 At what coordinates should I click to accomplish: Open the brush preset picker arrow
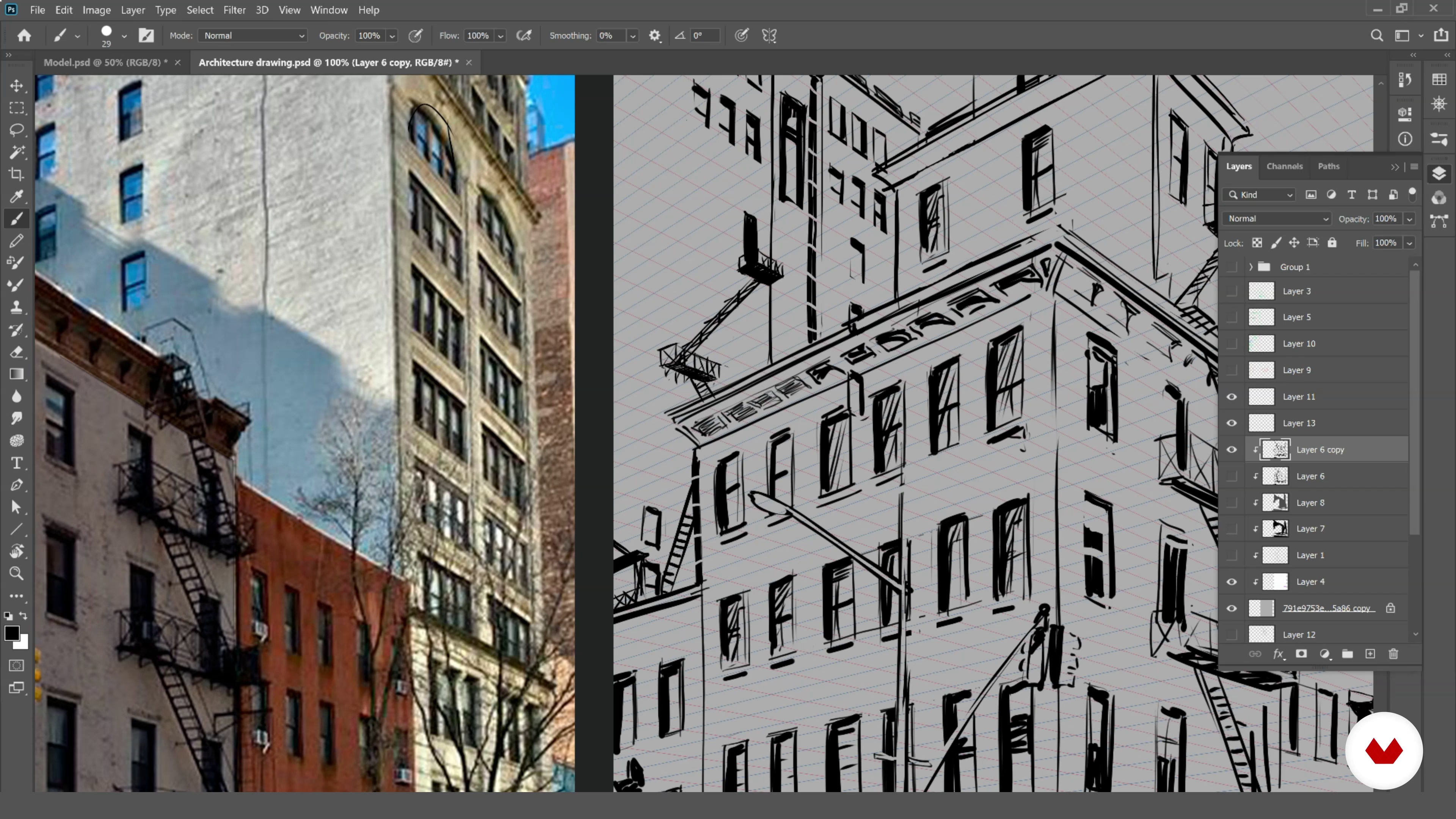coord(124,36)
